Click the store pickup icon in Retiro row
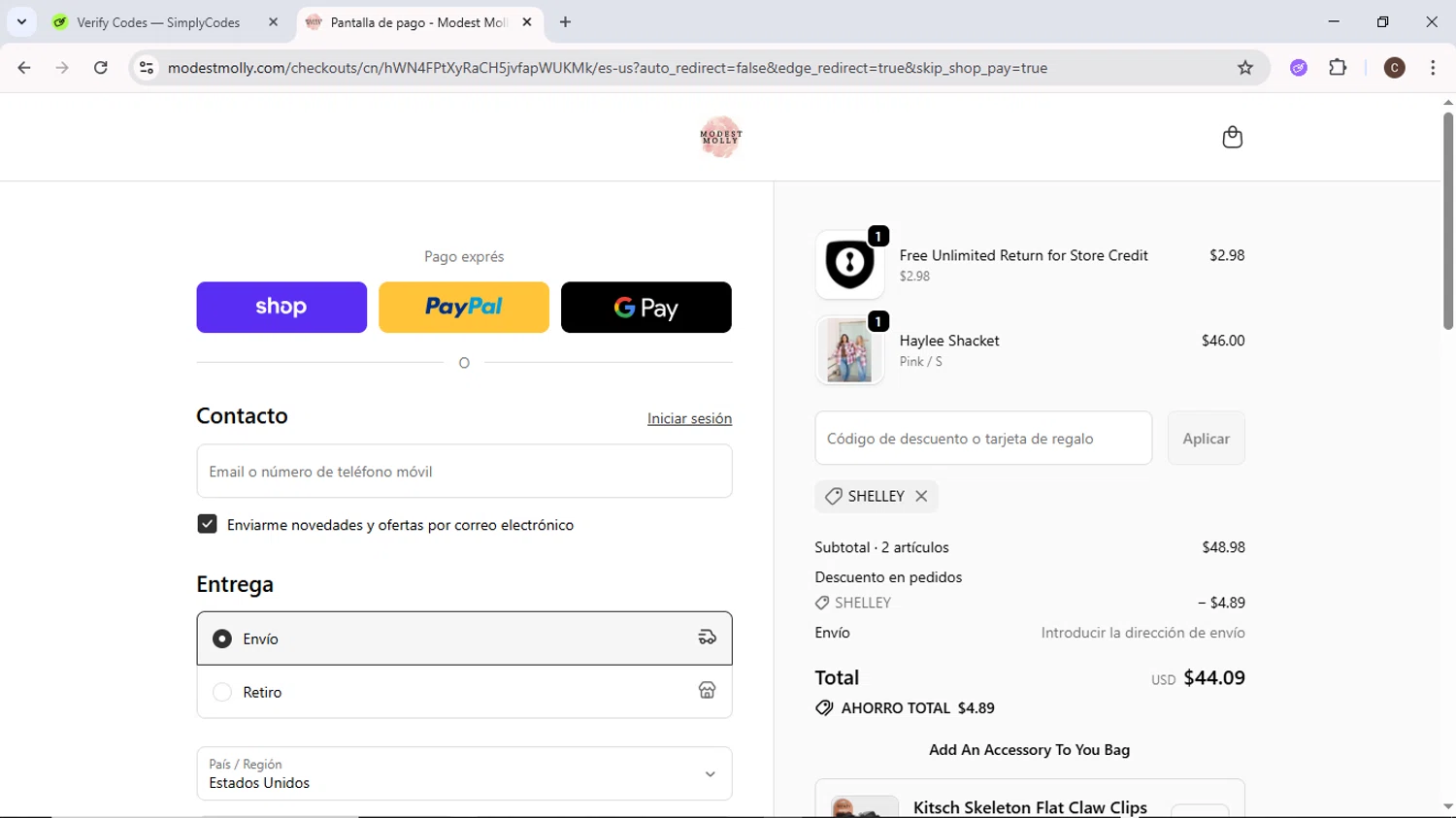This screenshot has width=1456, height=818. pyautogui.click(x=707, y=691)
